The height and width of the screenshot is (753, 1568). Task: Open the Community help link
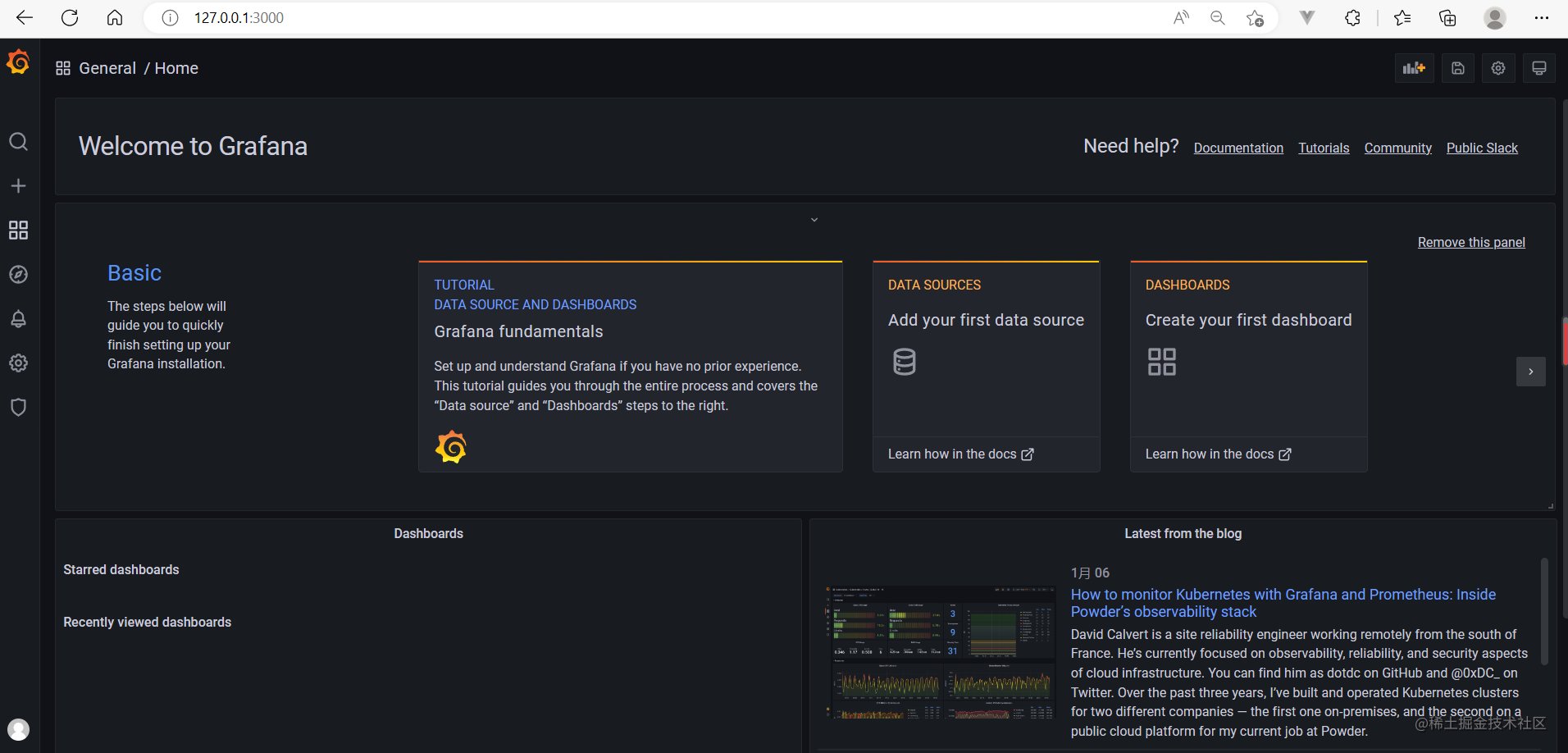point(1397,148)
